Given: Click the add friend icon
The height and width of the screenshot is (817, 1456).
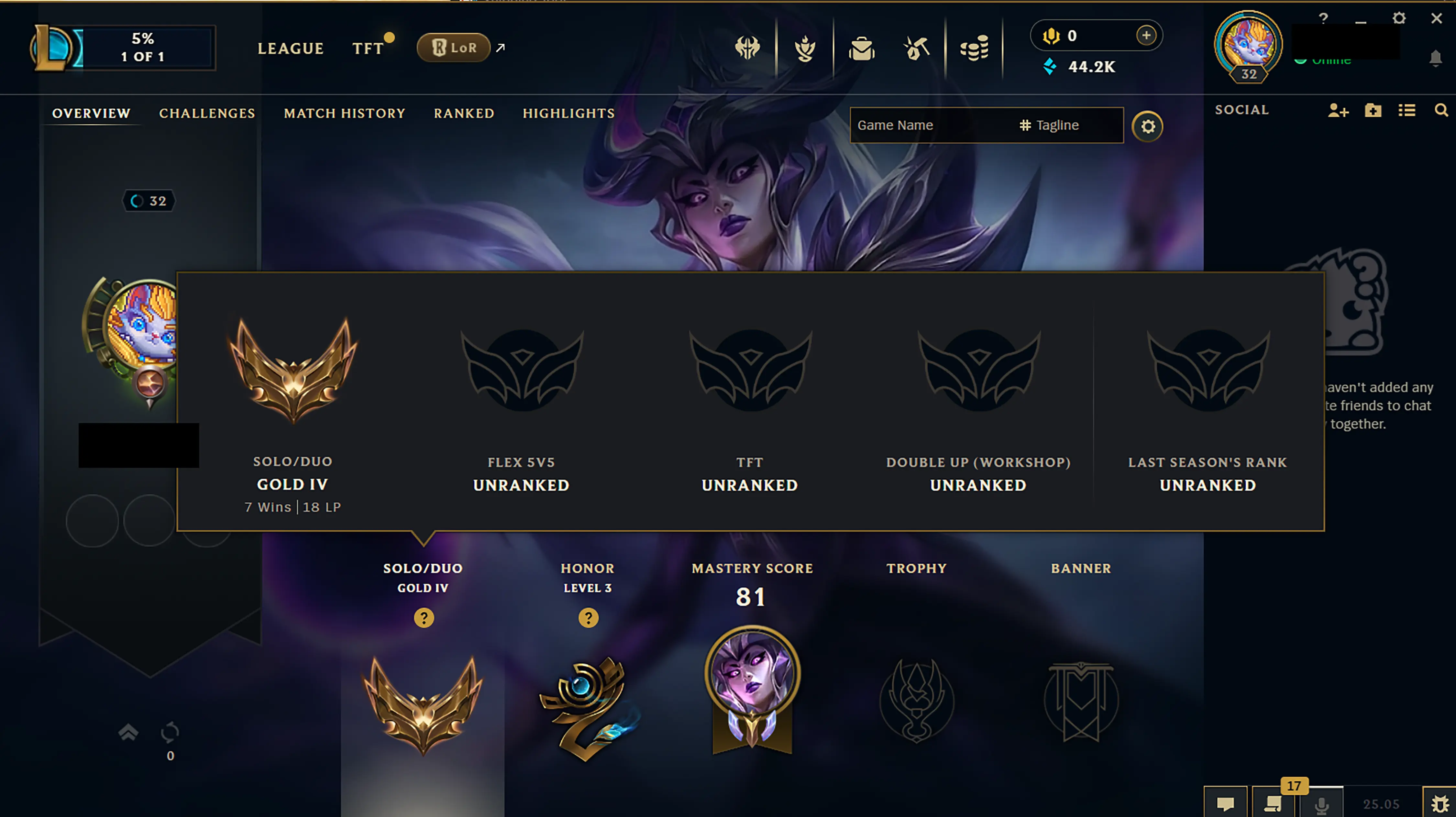Looking at the screenshot, I should [x=1338, y=110].
